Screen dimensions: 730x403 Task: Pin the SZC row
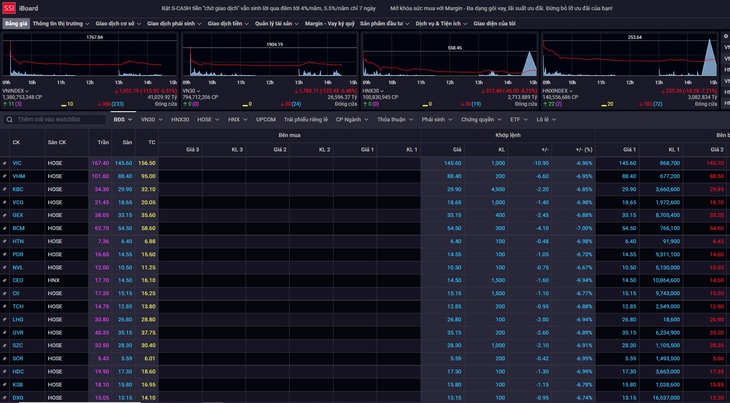tap(5, 346)
